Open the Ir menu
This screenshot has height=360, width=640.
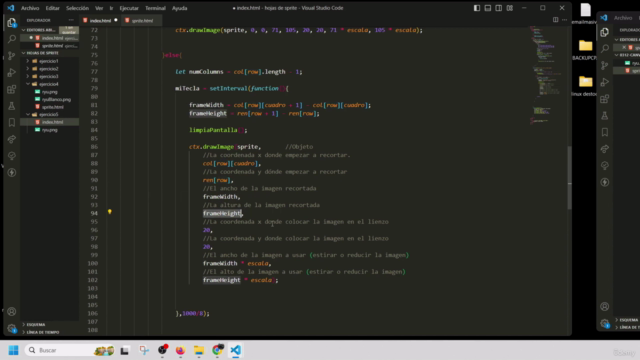(x=111, y=8)
